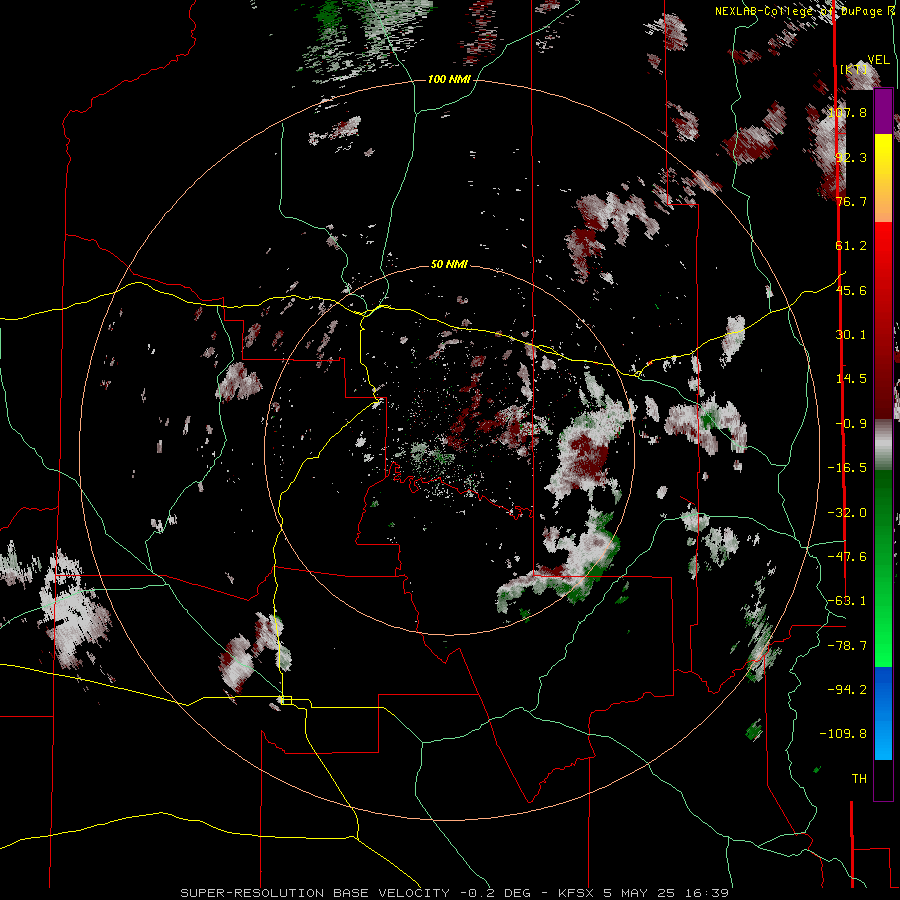This screenshot has height=900, width=900.
Task: Select the -16.5 value on velocity scale
Action: (x=847, y=468)
